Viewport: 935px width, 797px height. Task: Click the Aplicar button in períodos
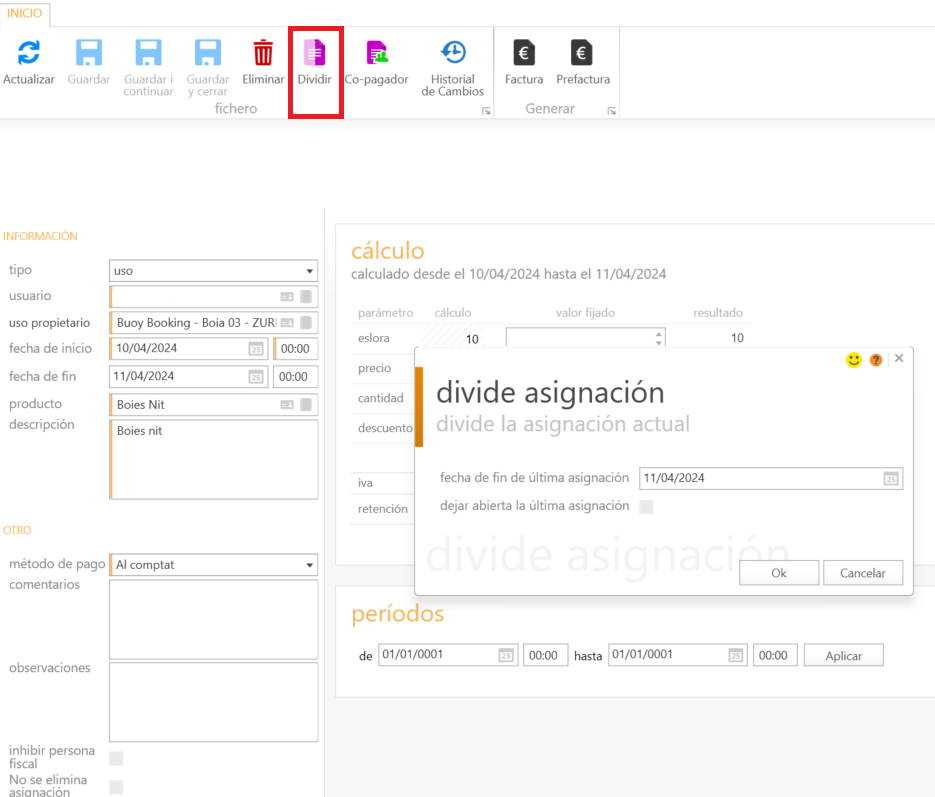click(844, 656)
